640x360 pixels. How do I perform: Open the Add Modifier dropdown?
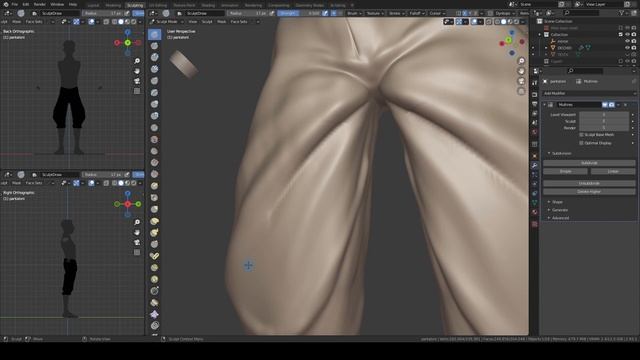(589, 93)
